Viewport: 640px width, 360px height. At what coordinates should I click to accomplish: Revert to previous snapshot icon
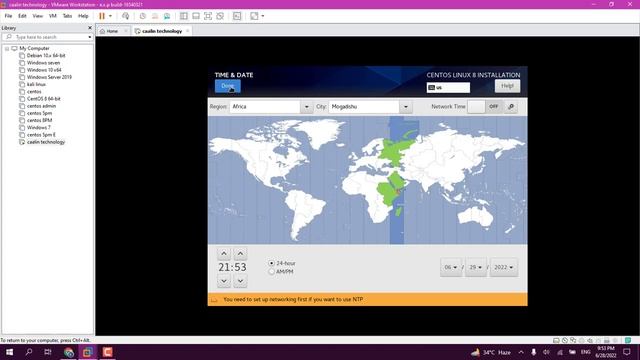click(x=155, y=16)
